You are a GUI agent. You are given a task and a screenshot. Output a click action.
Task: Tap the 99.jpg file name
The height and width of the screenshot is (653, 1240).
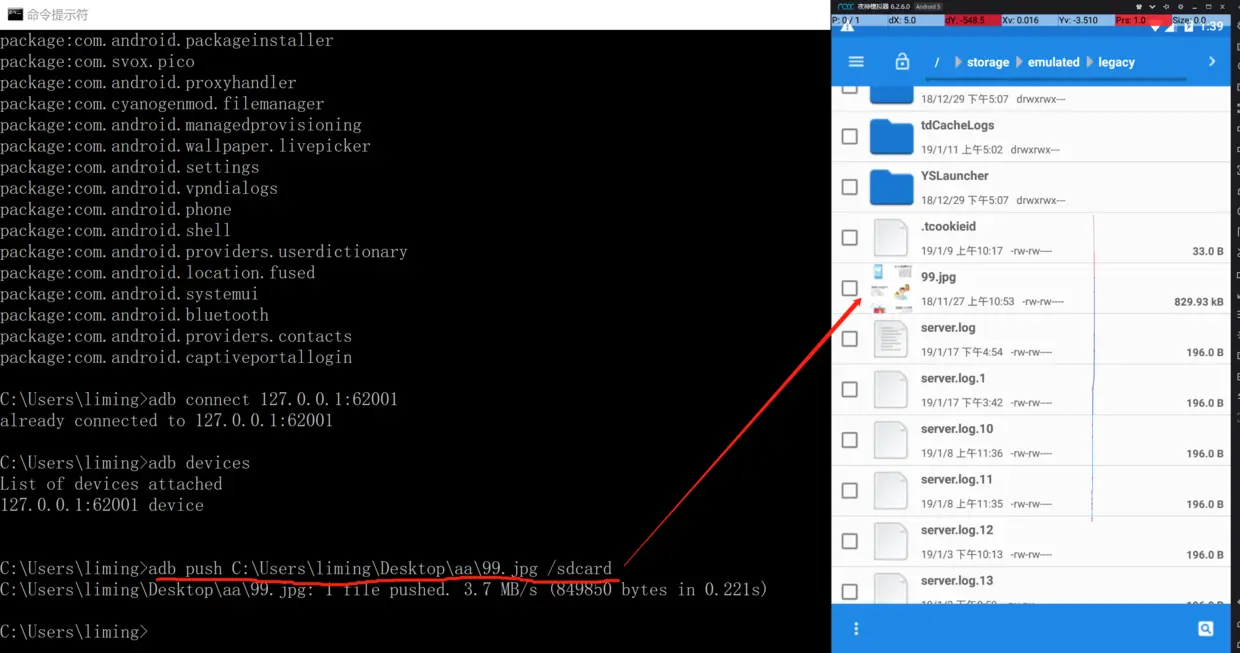tap(938, 277)
